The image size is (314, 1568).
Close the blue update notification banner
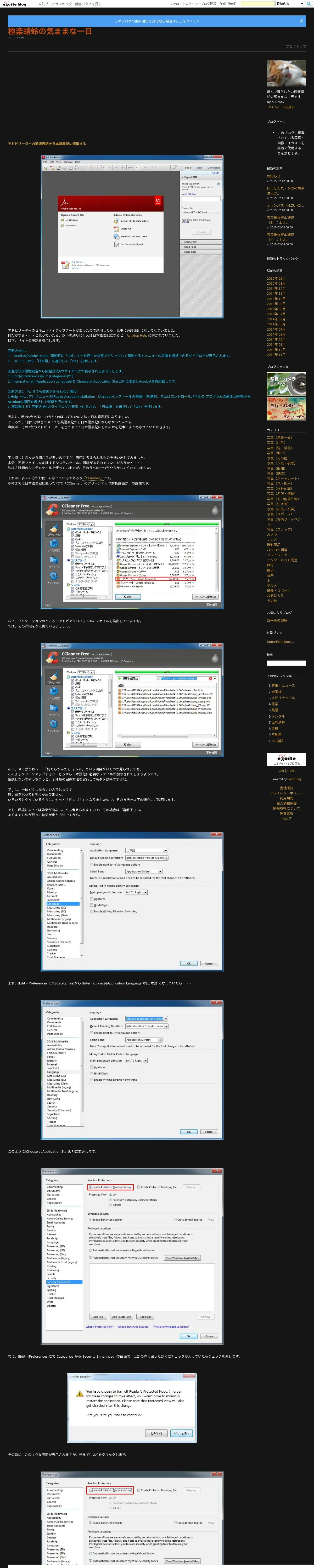point(301,21)
